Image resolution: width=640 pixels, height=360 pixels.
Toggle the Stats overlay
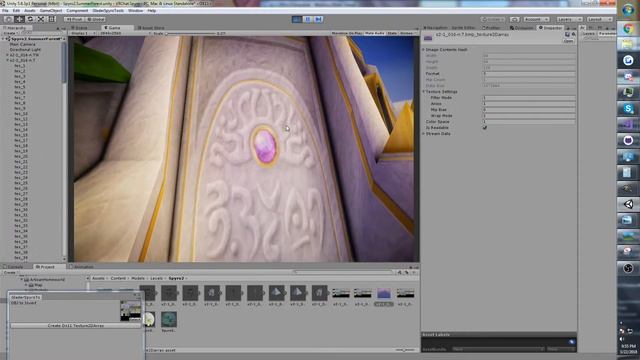[392, 33]
